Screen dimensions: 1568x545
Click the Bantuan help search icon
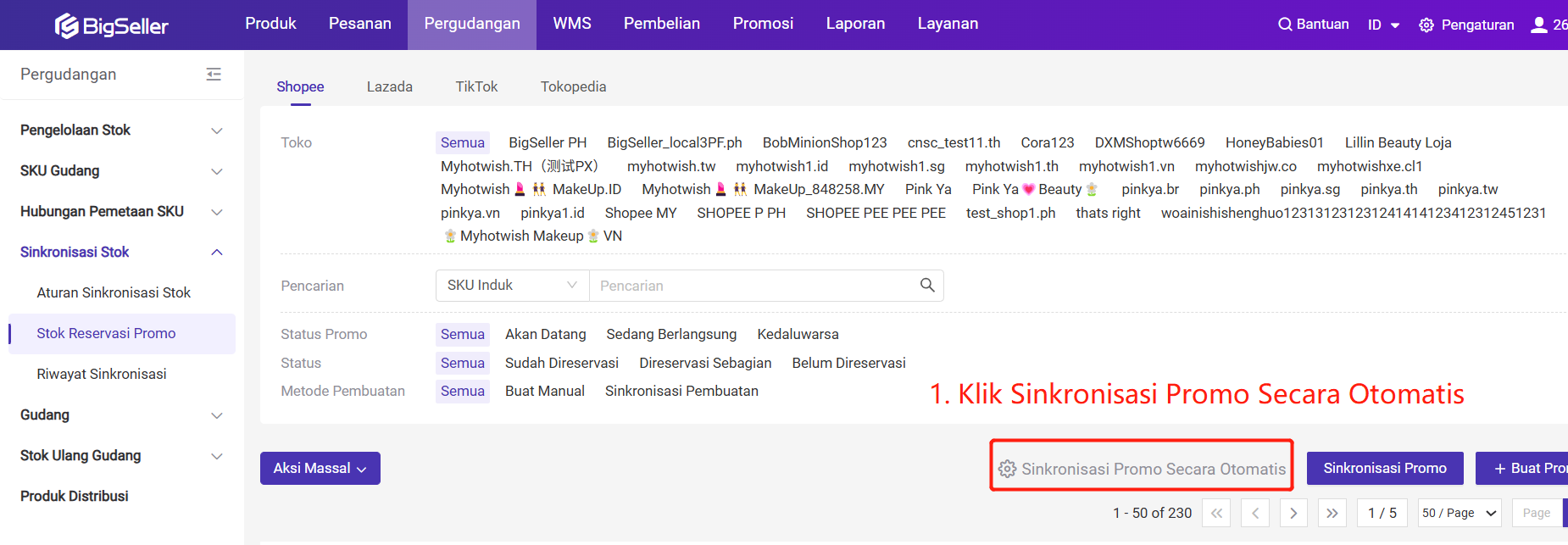(x=1285, y=25)
